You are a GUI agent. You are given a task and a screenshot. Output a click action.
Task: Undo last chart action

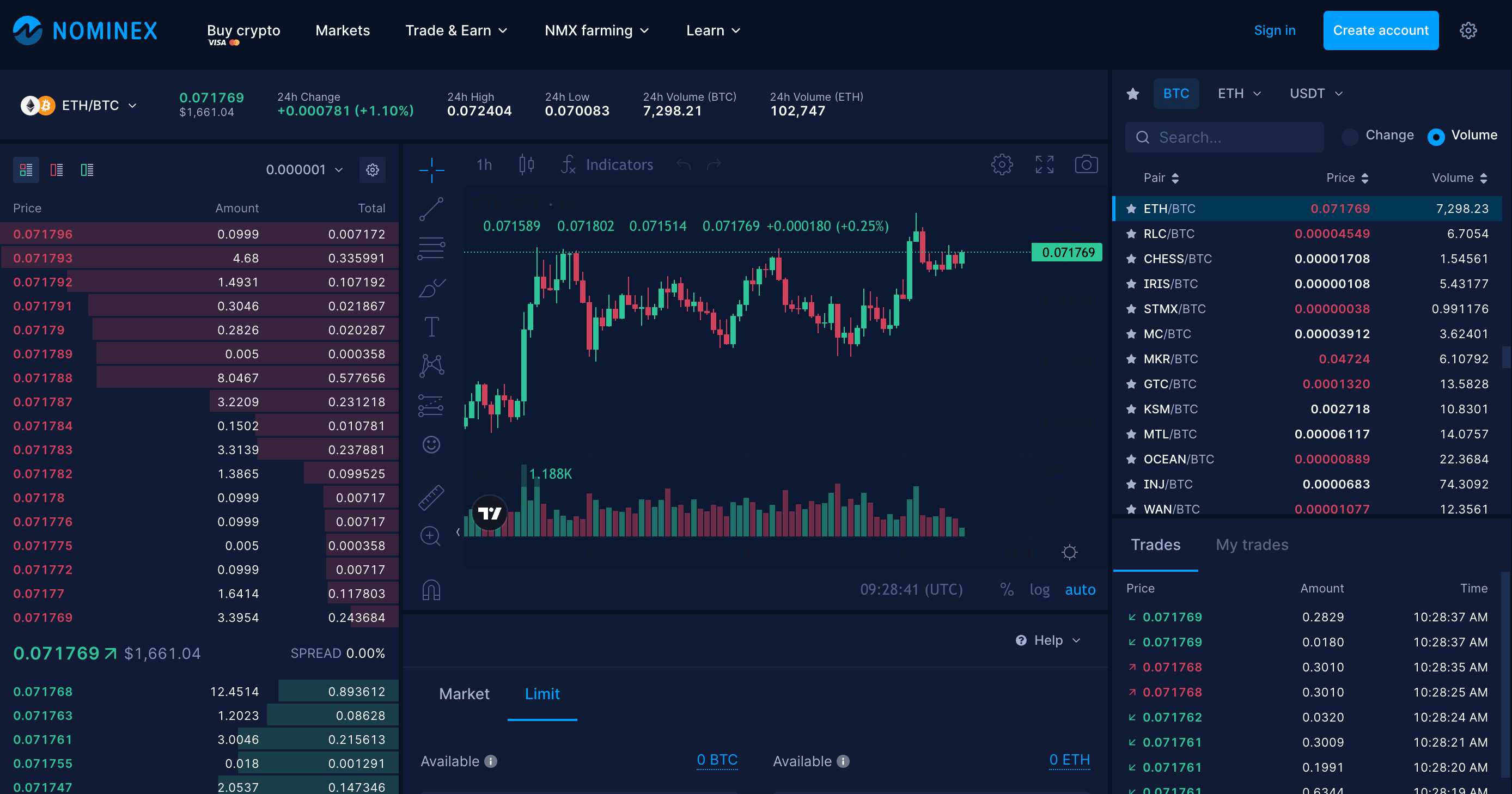(x=683, y=165)
